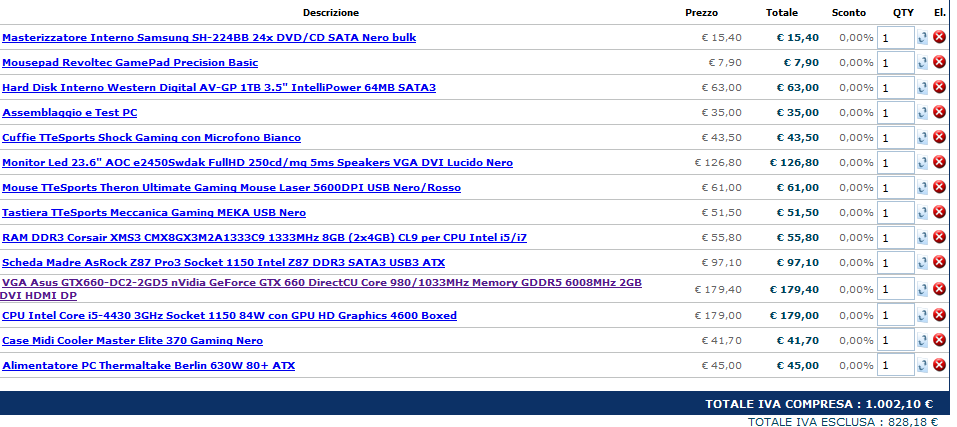Click the TOTALE IVA COMPRESA amount

(x=899, y=404)
